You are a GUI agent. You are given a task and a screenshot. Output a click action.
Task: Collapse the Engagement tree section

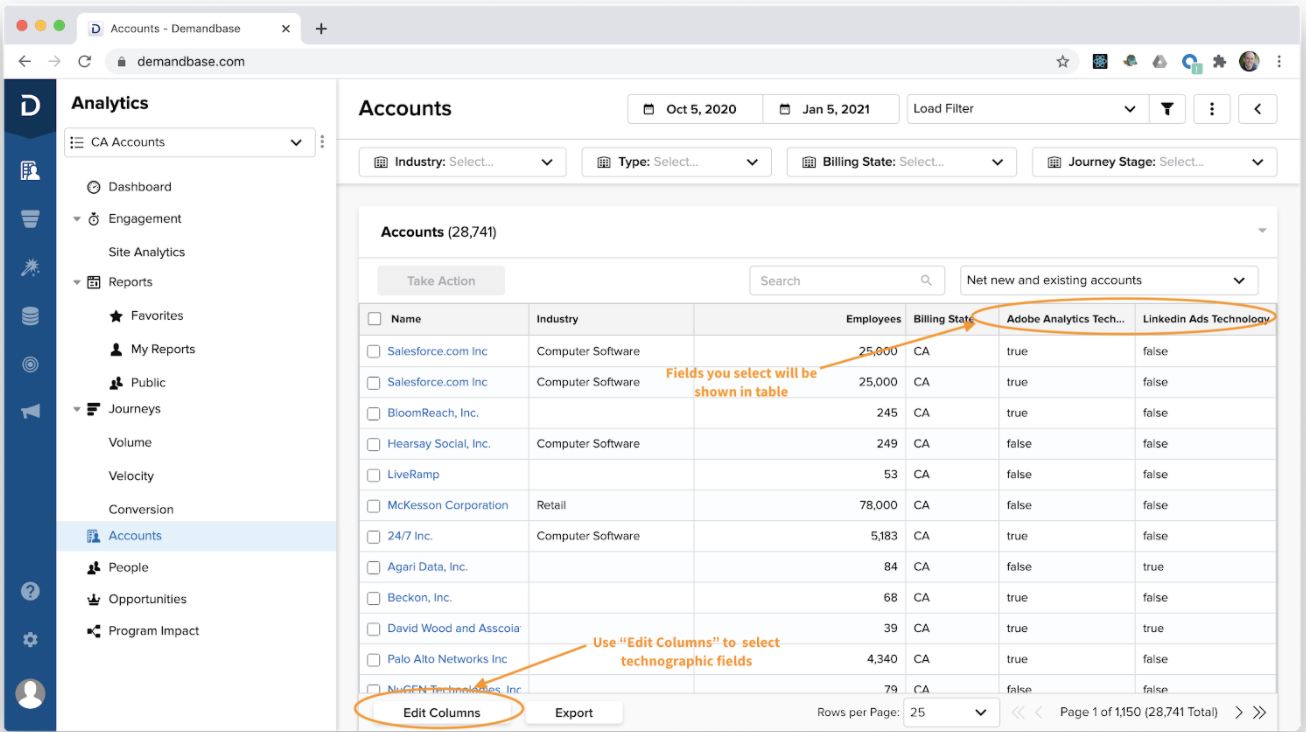tap(77, 219)
